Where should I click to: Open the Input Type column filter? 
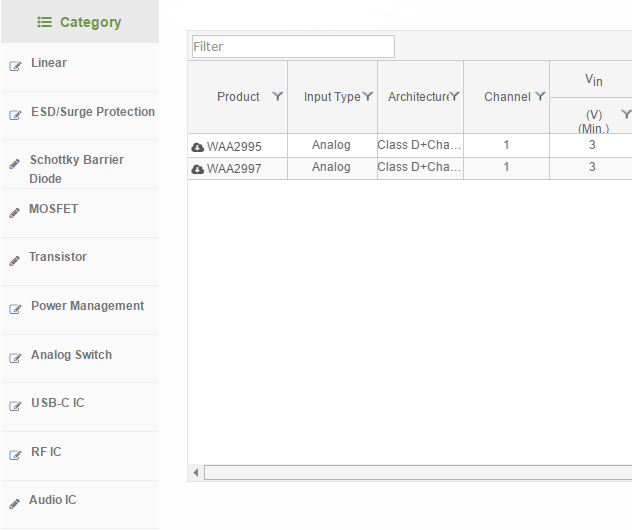[x=368, y=96]
